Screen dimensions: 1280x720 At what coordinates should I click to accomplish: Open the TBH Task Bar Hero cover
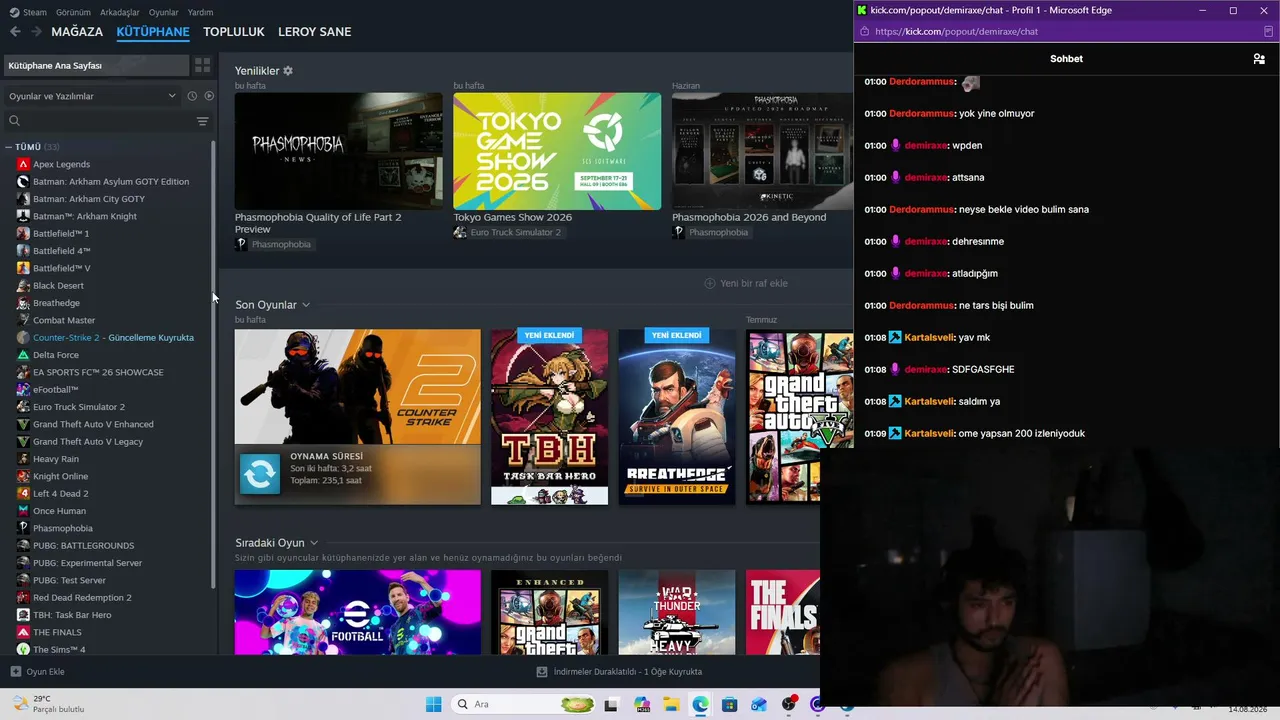tap(549, 417)
